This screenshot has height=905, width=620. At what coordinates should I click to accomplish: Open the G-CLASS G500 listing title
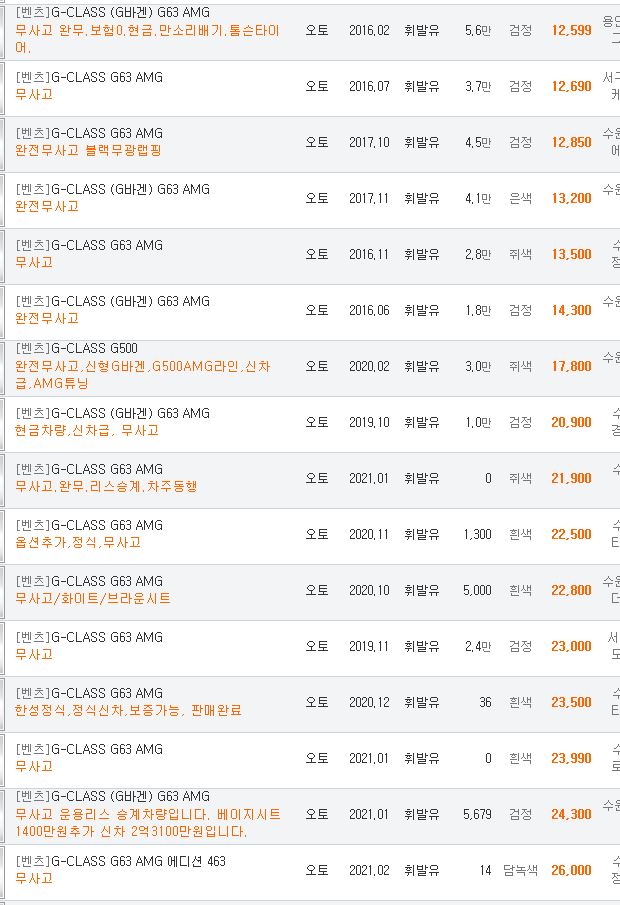(x=76, y=349)
